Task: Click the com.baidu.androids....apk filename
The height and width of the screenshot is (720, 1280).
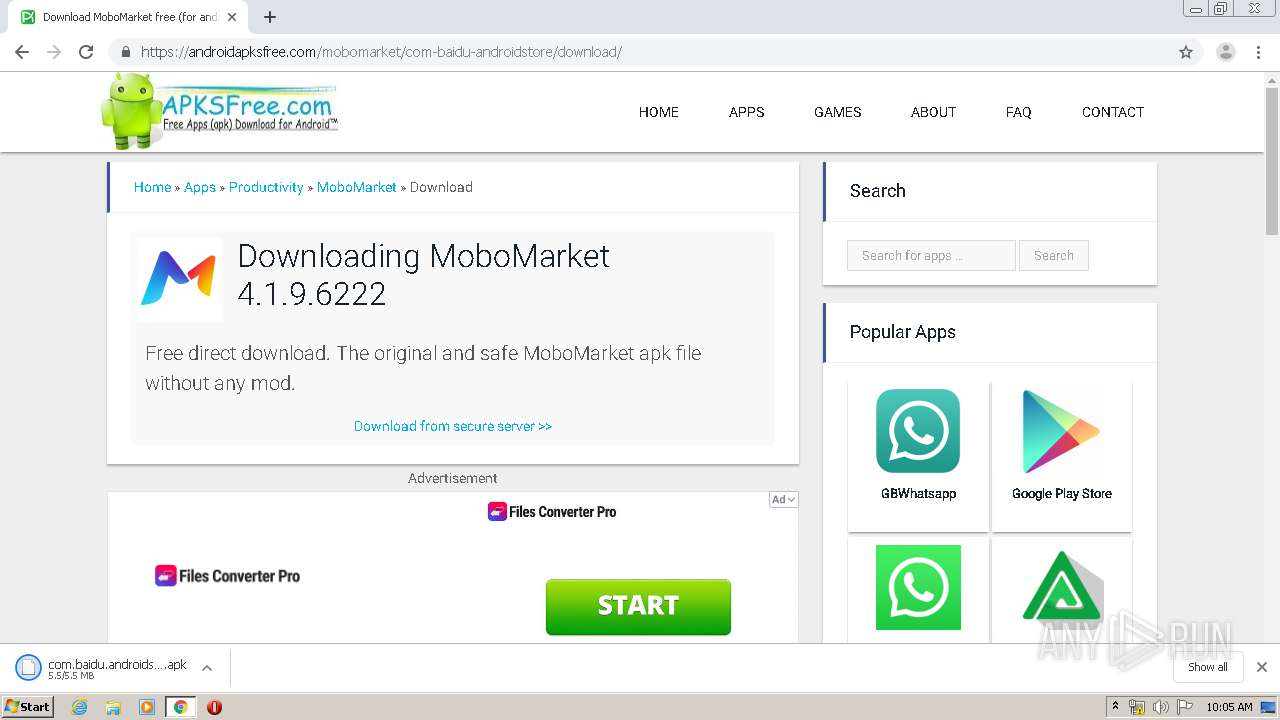Action: point(117,664)
